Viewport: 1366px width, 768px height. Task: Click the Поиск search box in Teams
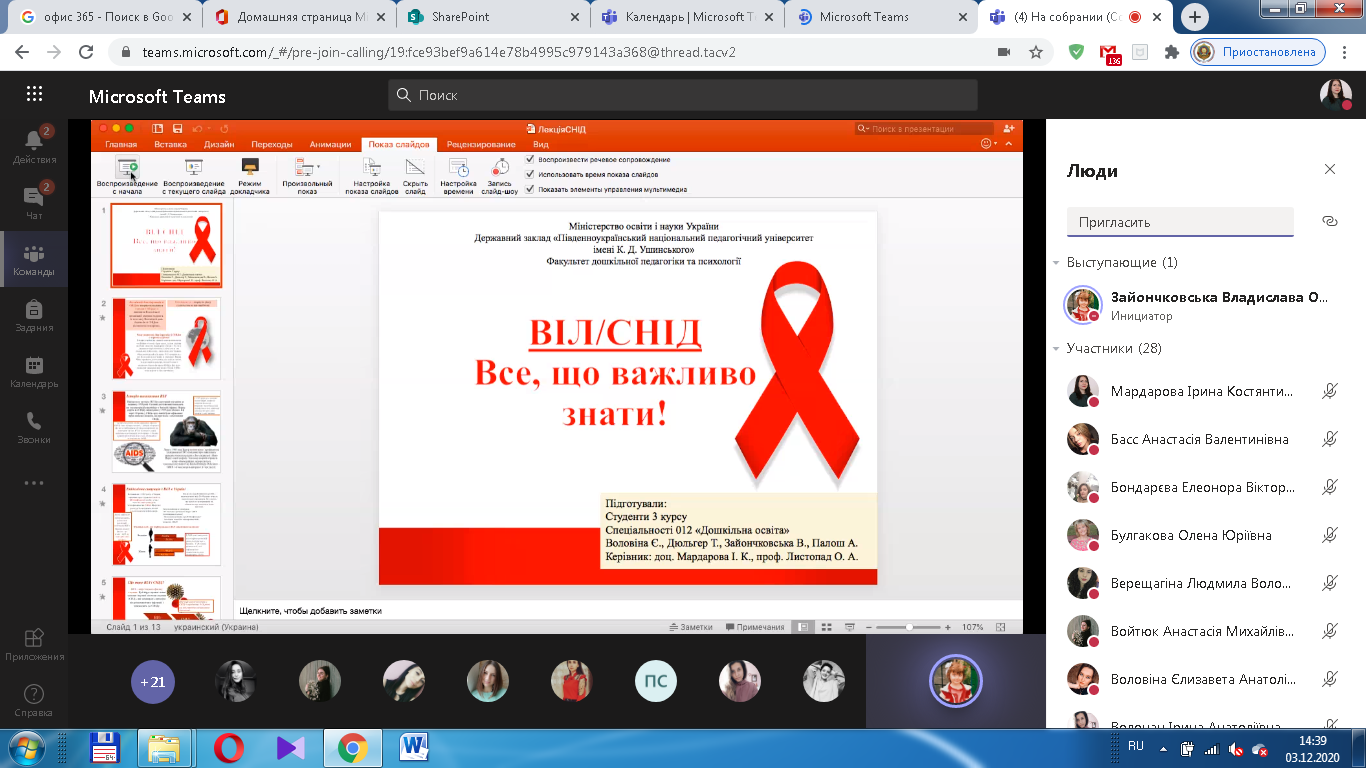(x=682, y=95)
